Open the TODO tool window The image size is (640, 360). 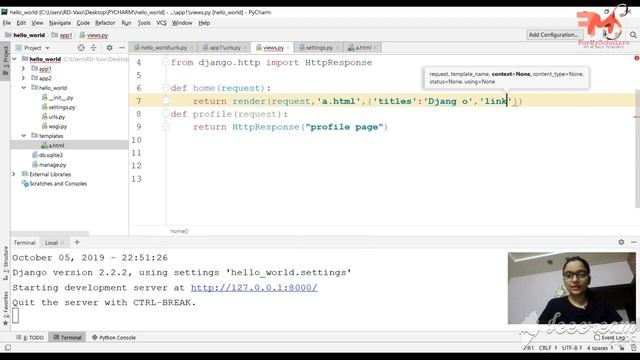(30, 338)
